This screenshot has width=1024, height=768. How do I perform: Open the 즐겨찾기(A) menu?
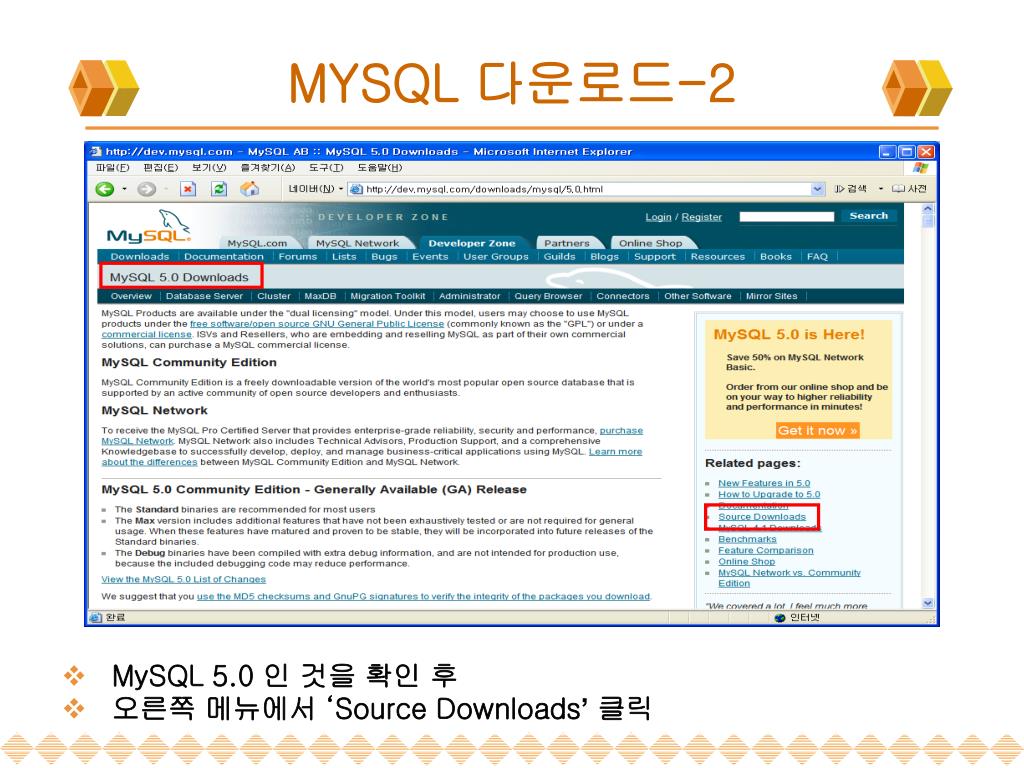coord(268,168)
